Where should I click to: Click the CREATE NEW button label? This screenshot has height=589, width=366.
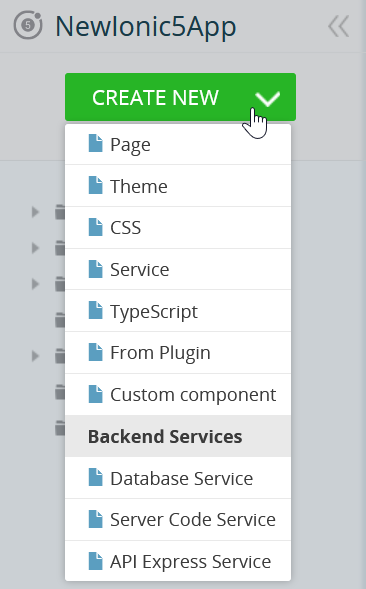155,98
